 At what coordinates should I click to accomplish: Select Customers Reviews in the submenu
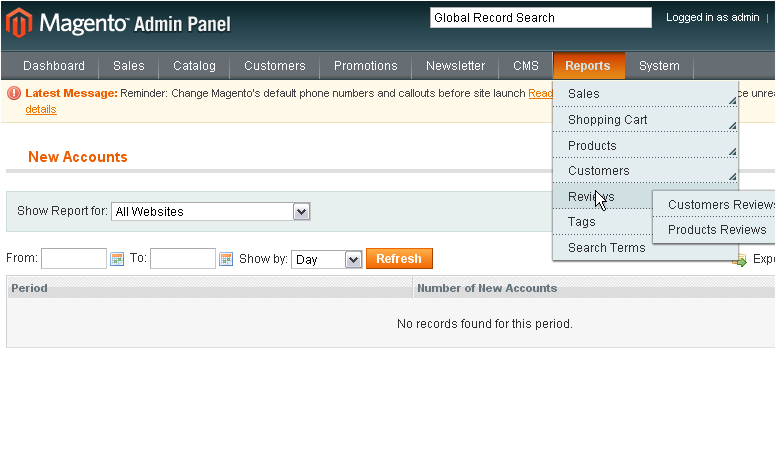[x=720, y=205]
